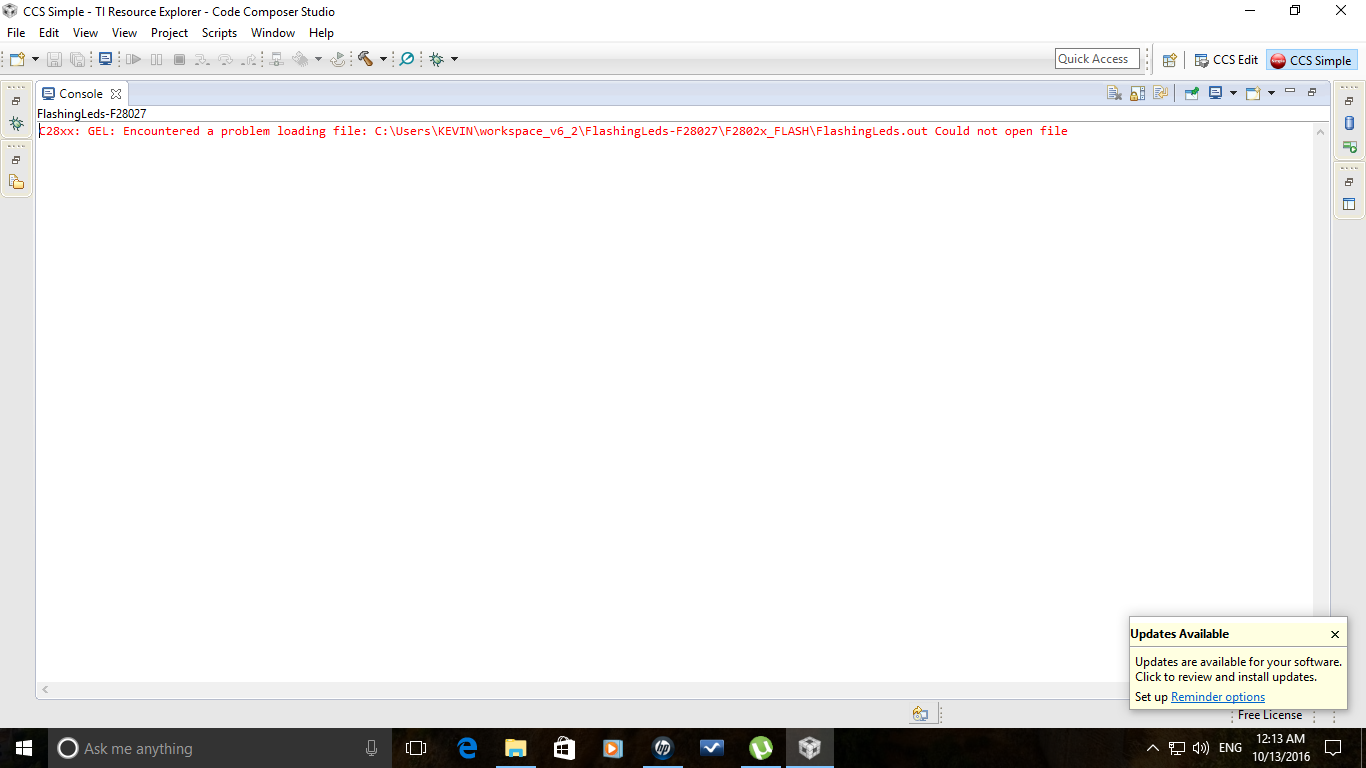Restore the bottom stack in the right trim
Viewport: 1366px width, 768px height.
click(1349, 183)
